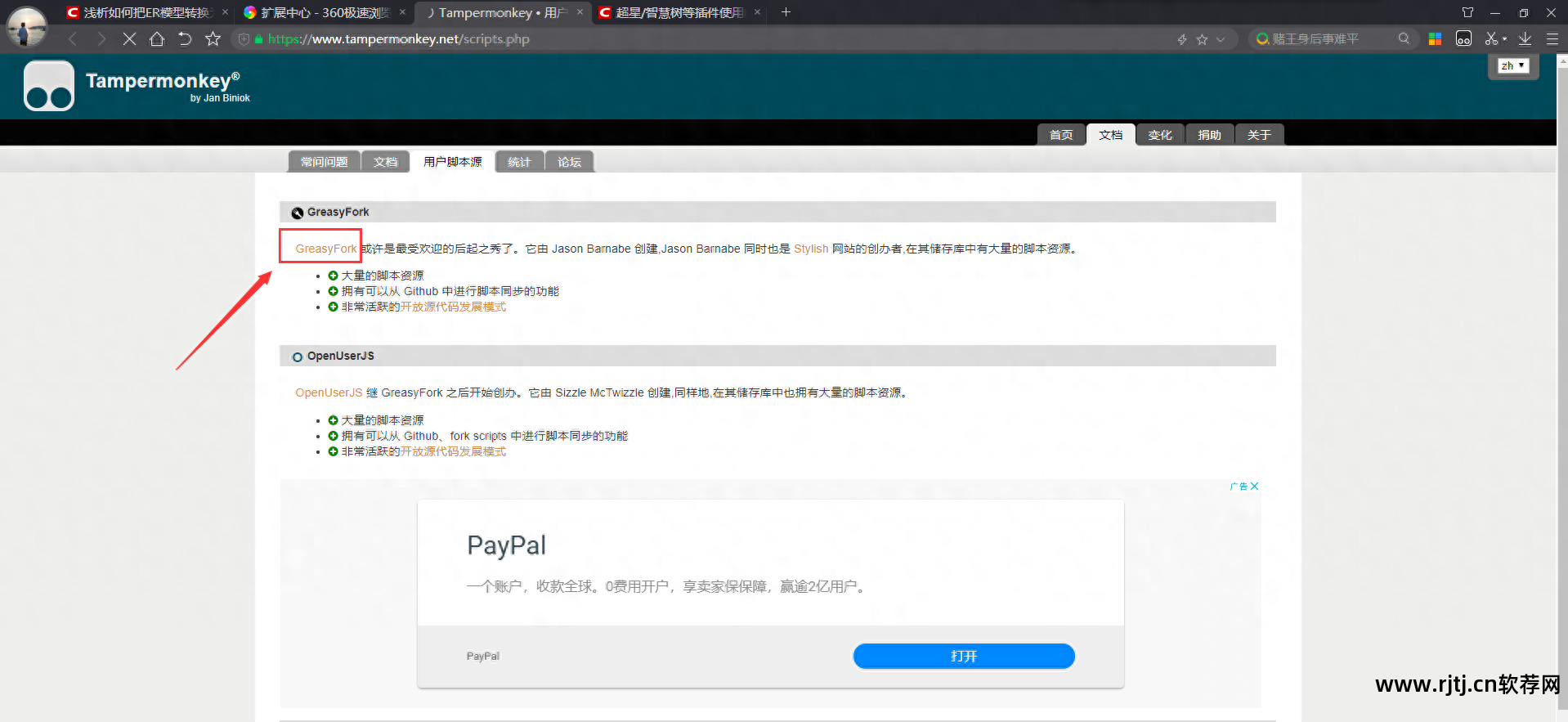
Task: Click the site security shield icon
Action: (244, 39)
